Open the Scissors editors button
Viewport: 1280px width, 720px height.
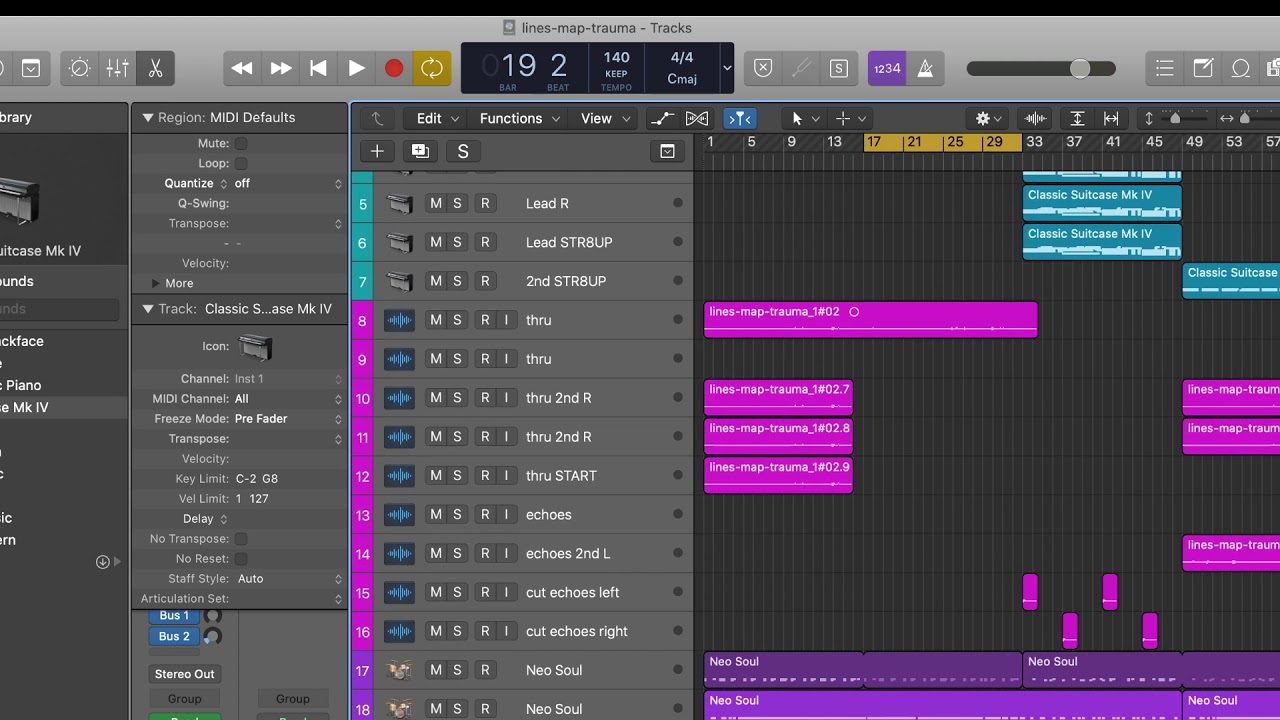pos(155,68)
